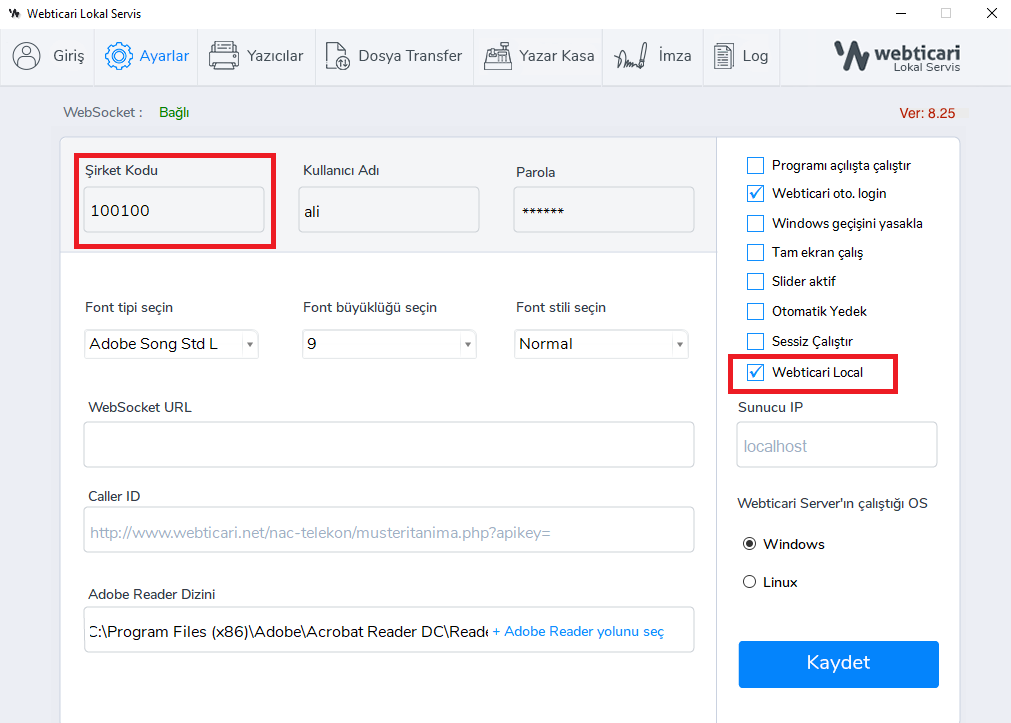Uncheck the Webticari oto. login checkbox
The image size is (1011, 723).
click(755, 193)
